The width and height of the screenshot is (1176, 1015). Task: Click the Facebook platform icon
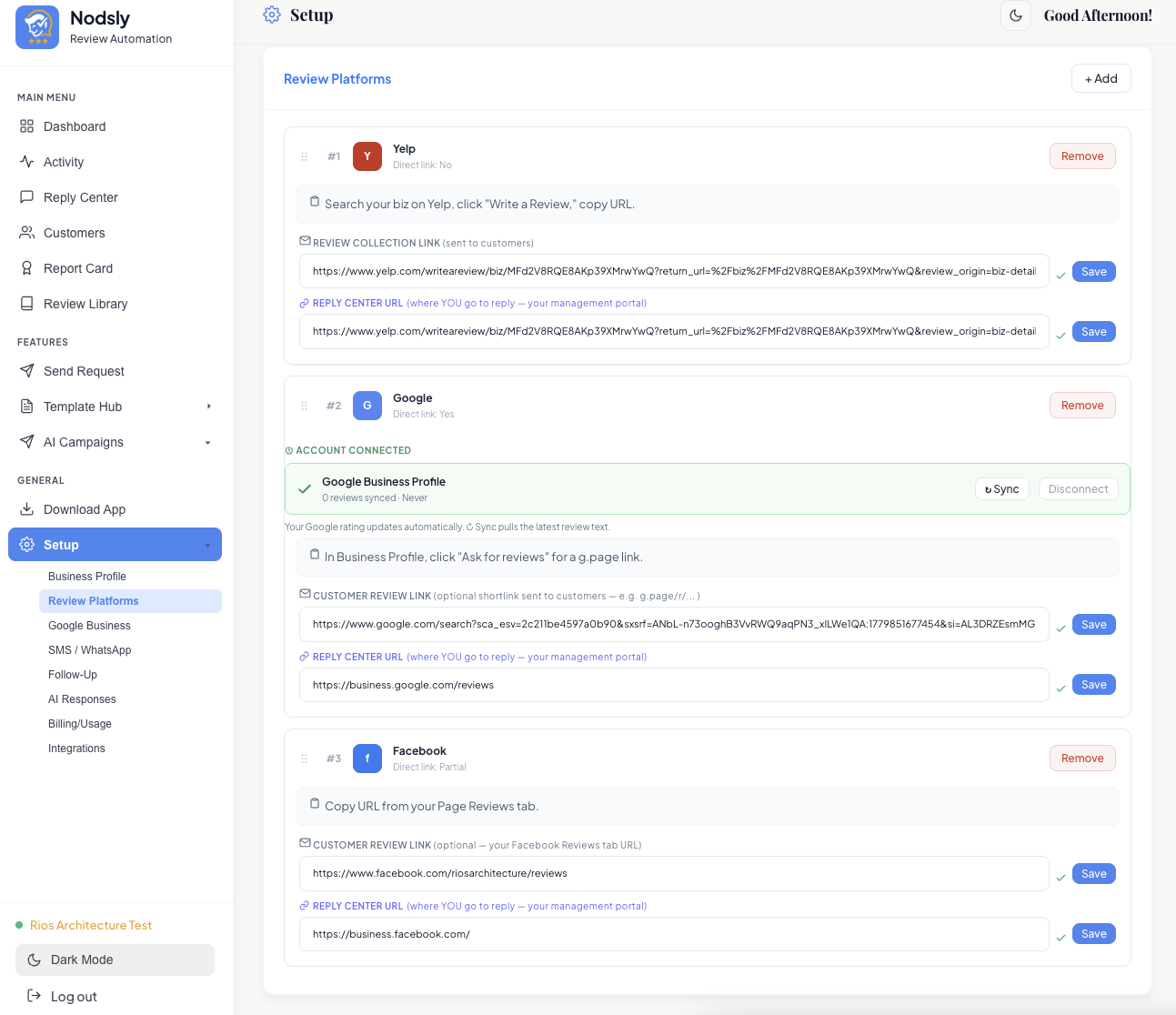point(367,759)
